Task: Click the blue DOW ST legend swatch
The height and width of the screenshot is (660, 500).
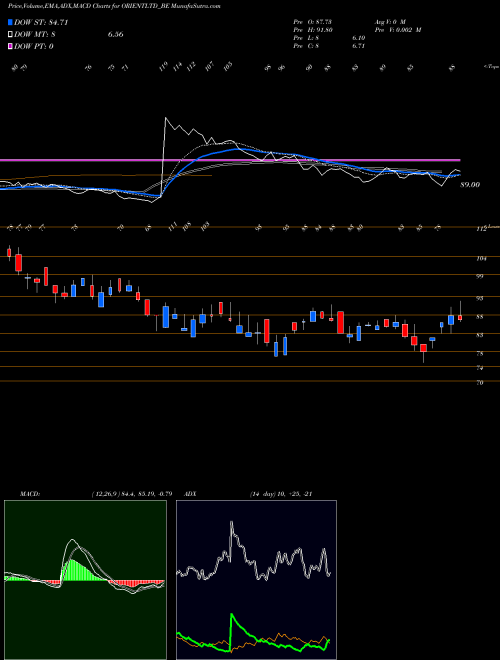Action: 10,22
